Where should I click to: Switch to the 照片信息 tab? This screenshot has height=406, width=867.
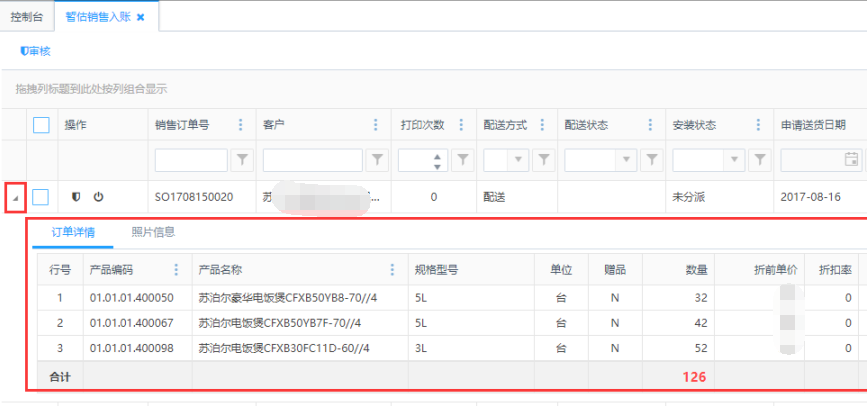(153, 233)
